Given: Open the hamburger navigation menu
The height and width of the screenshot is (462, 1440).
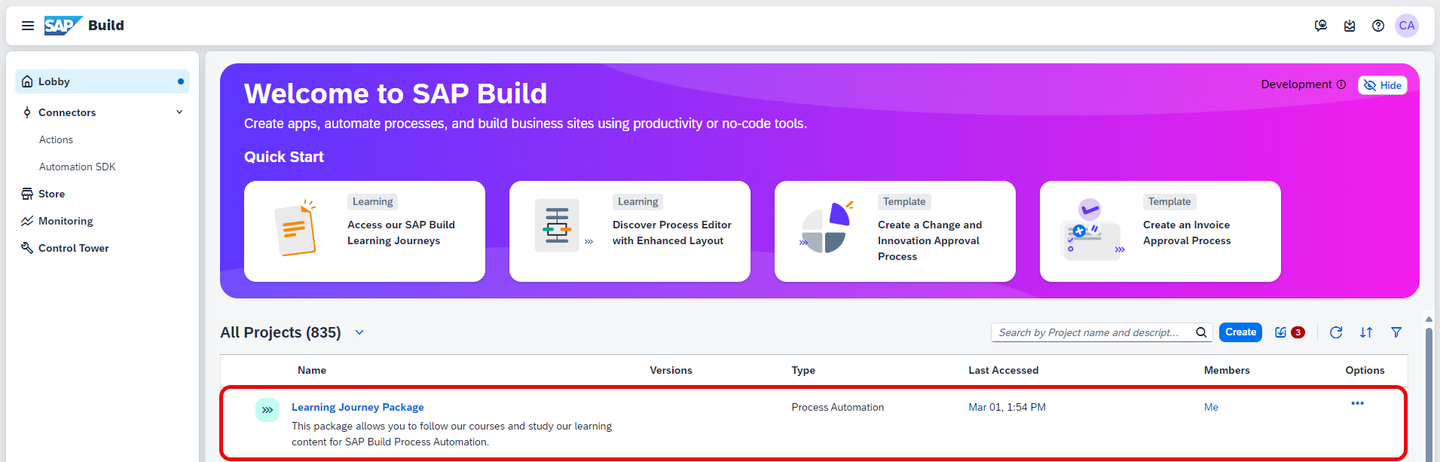Looking at the screenshot, I should [28, 25].
